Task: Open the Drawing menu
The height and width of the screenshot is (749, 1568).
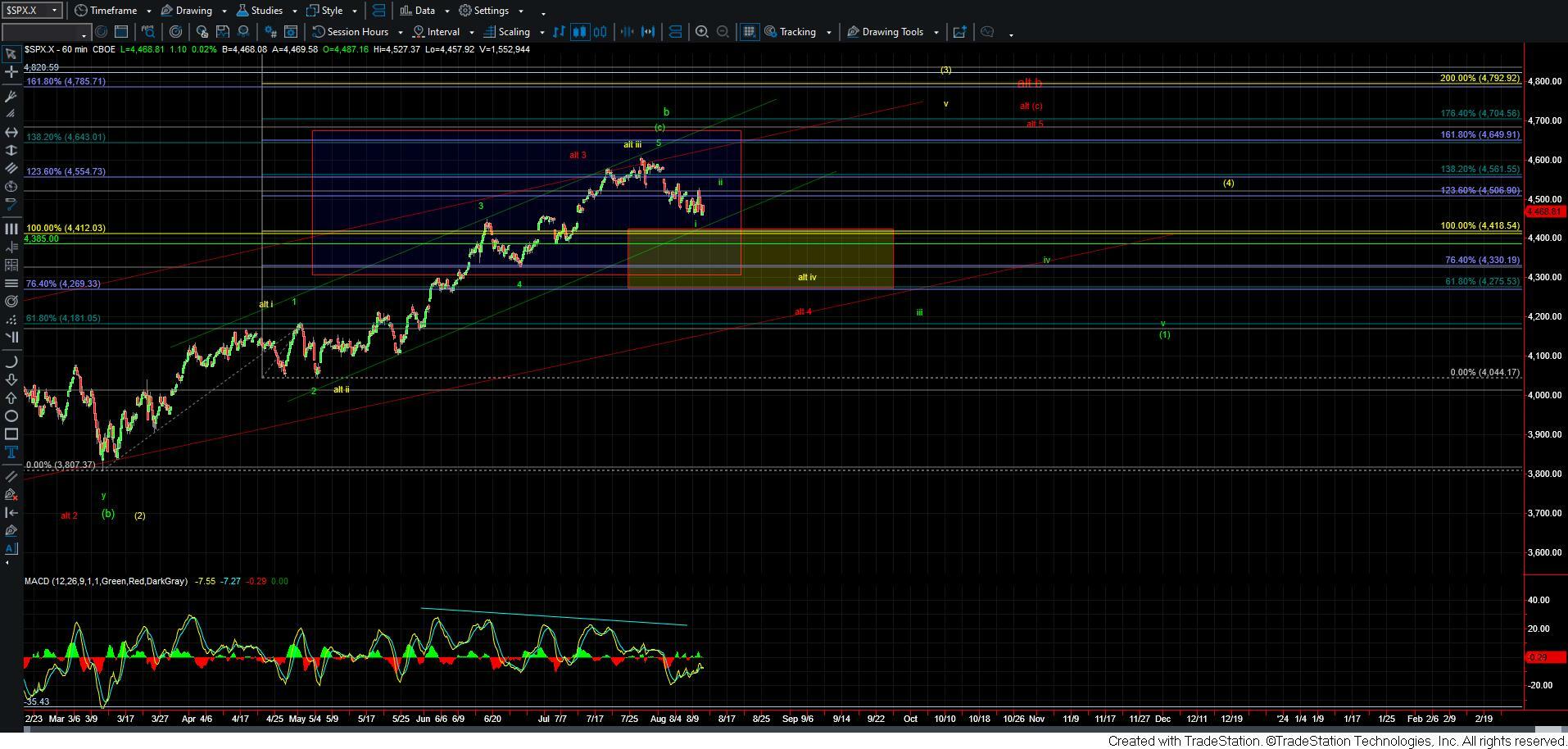Action: (188, 11)
